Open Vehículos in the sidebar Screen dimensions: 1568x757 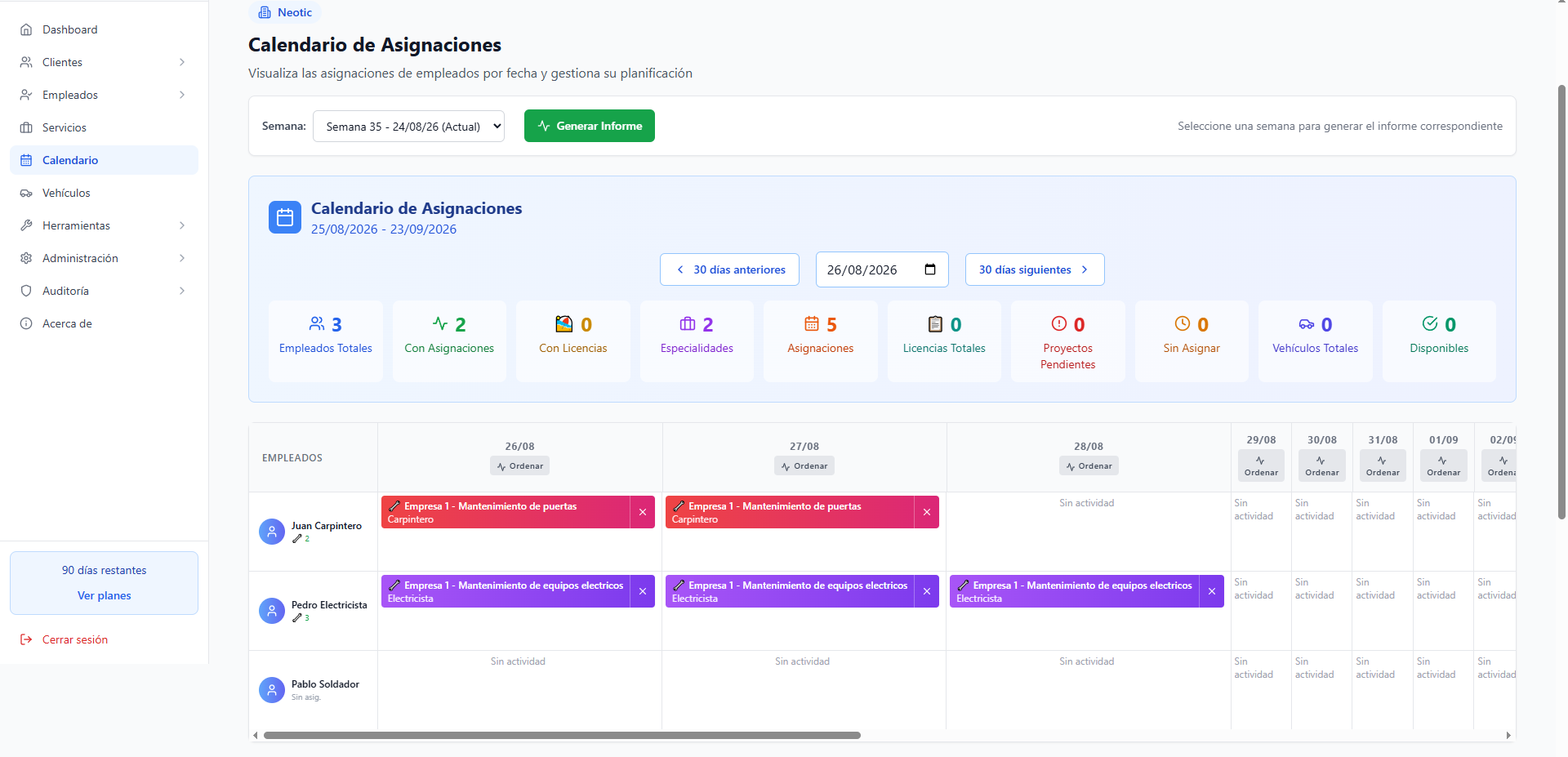tap(104, 193)
